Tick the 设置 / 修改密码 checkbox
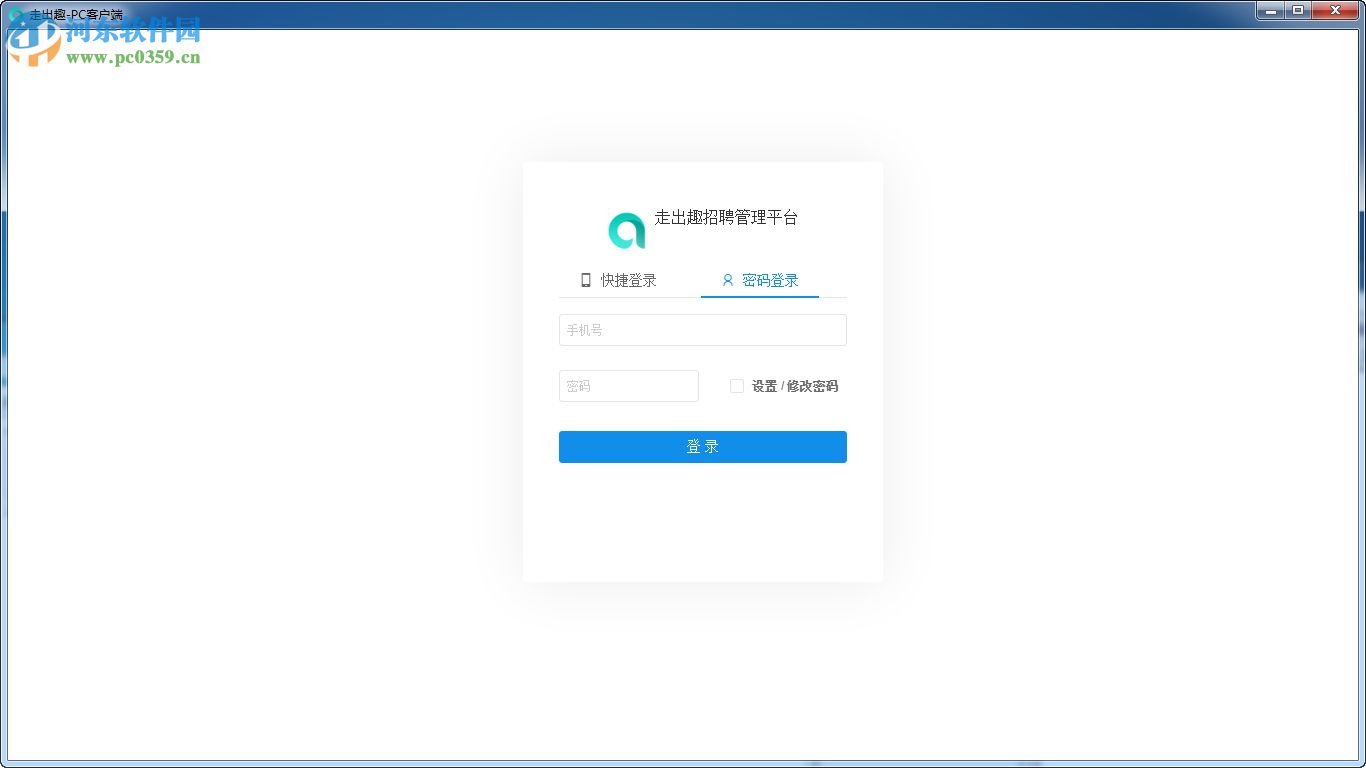 pos(737,386)
